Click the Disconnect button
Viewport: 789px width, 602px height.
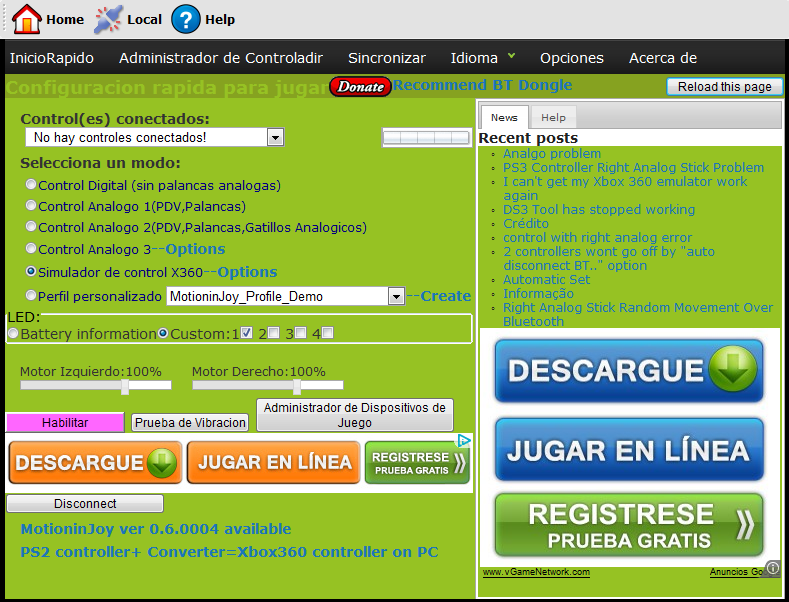[x=85, y=503]
